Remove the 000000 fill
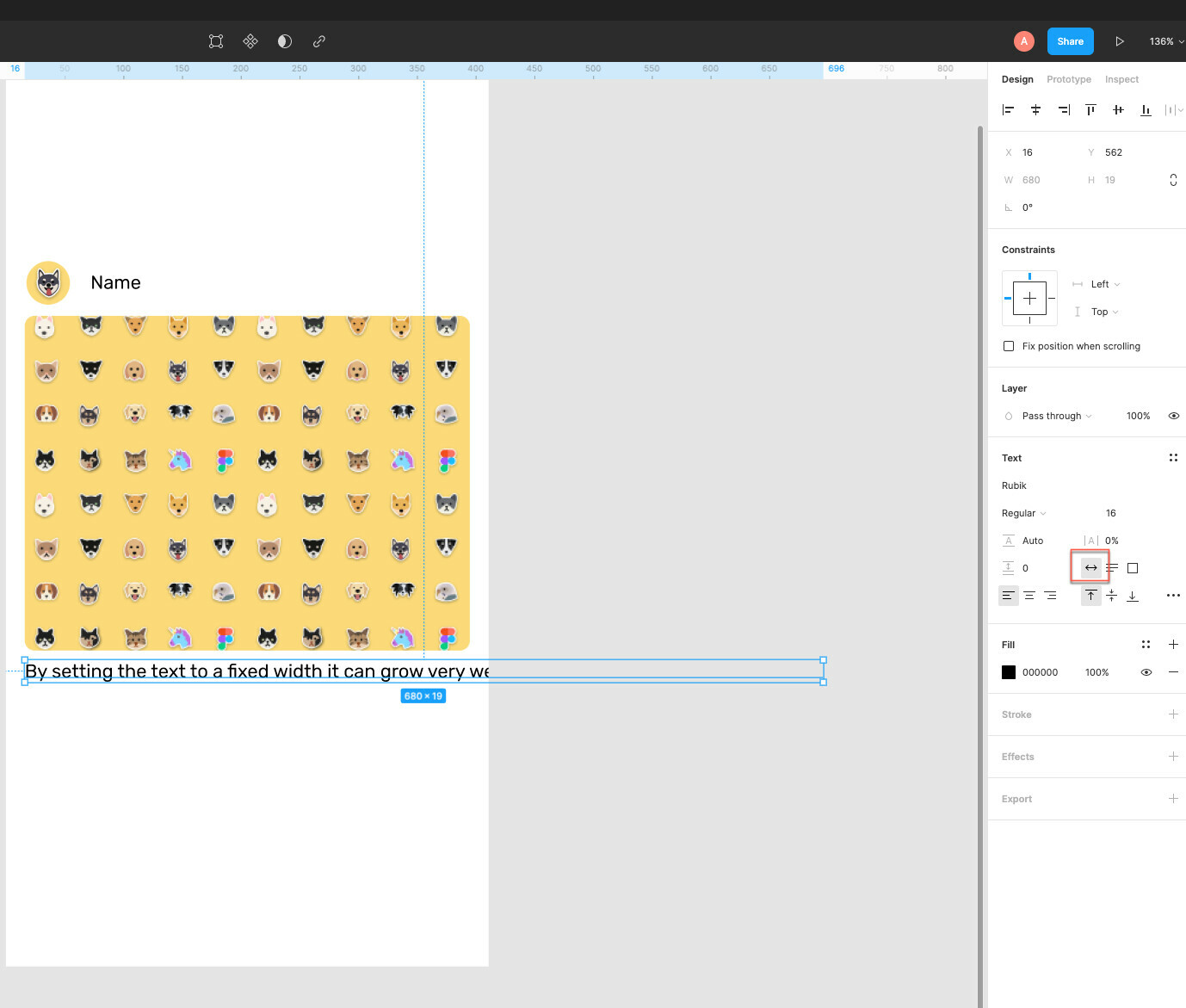This screenshot has width=1186, height=1008. click(x=1173, y=672)
